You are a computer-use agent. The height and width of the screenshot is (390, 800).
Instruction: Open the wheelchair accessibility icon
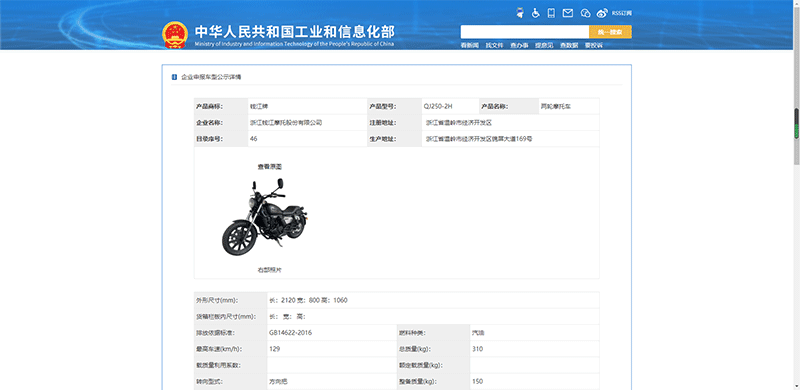click(535, 13)
